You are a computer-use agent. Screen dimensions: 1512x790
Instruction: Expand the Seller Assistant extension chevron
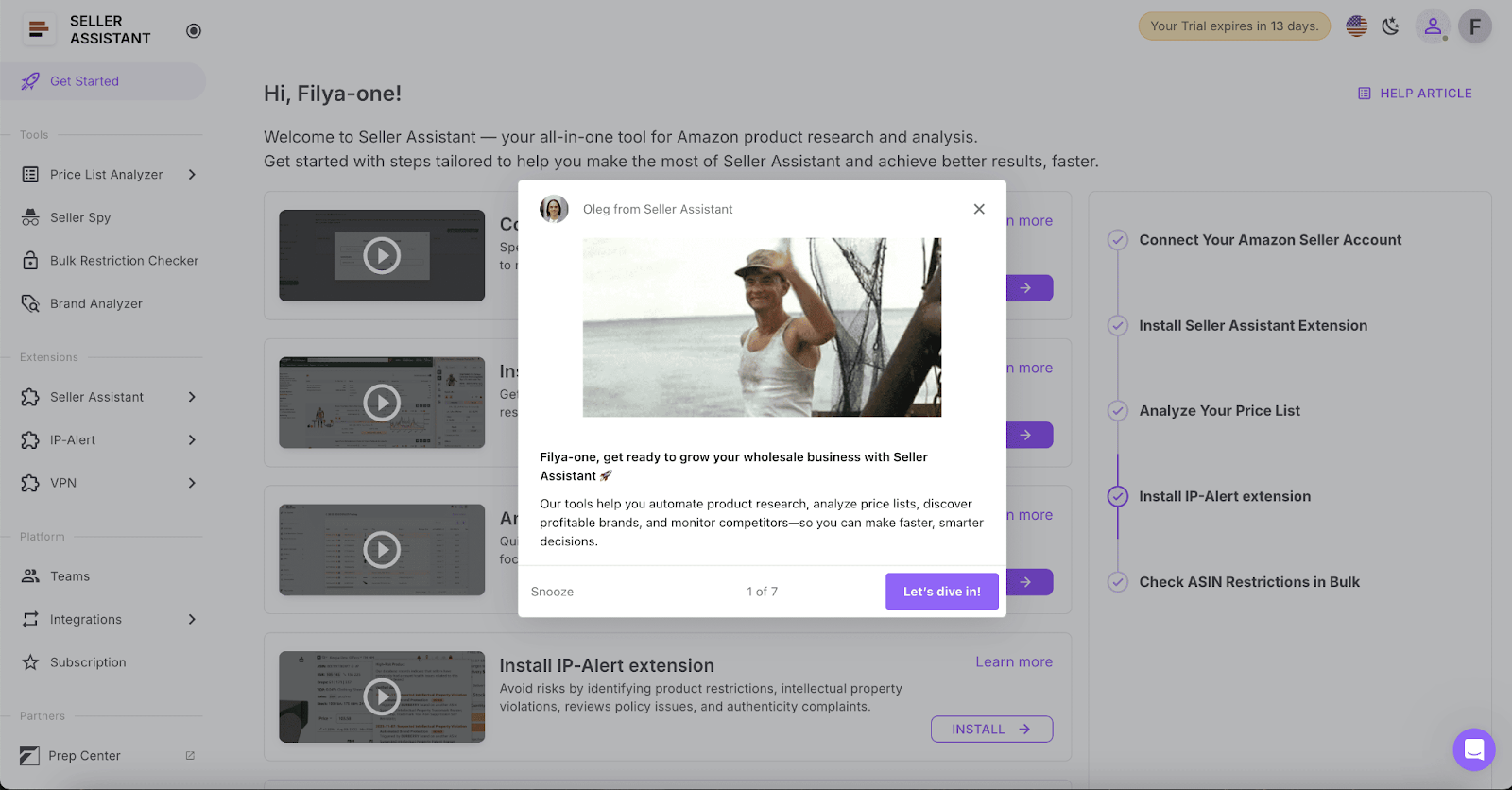(192, 397)
